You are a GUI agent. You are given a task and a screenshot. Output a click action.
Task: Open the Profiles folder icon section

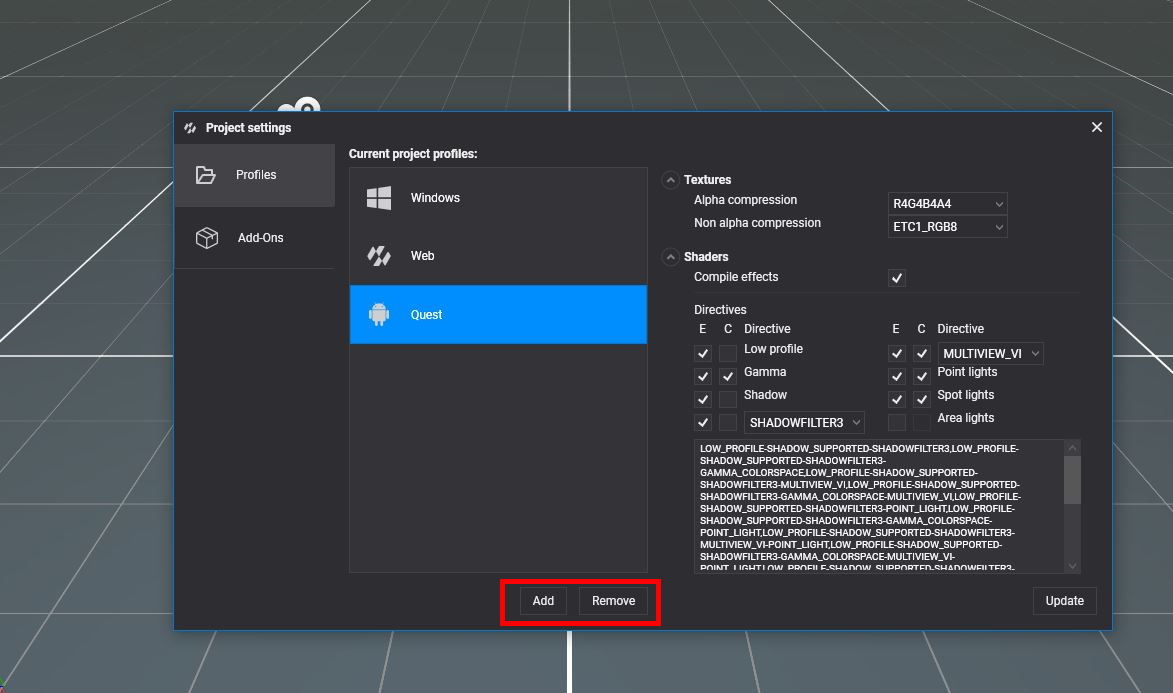206,175
